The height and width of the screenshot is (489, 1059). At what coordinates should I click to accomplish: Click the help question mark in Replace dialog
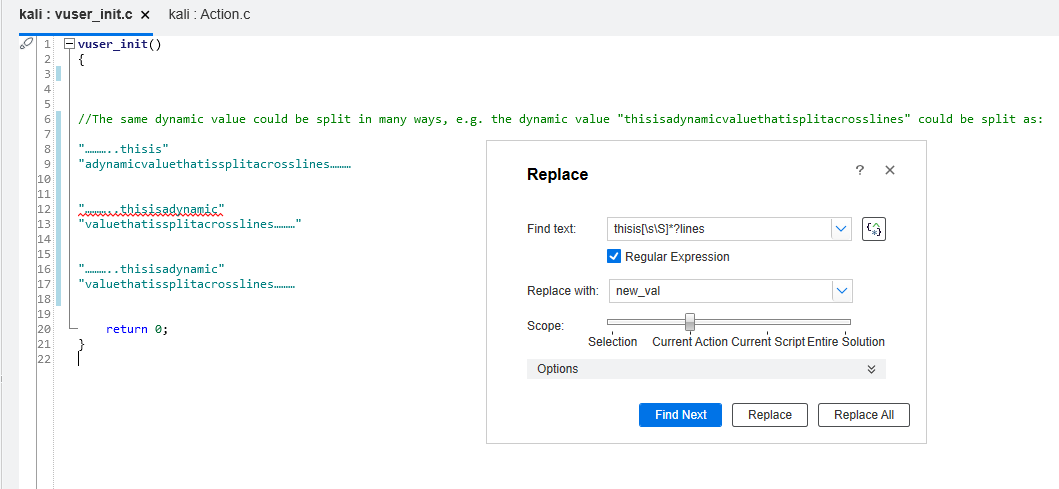coord(860,170)
